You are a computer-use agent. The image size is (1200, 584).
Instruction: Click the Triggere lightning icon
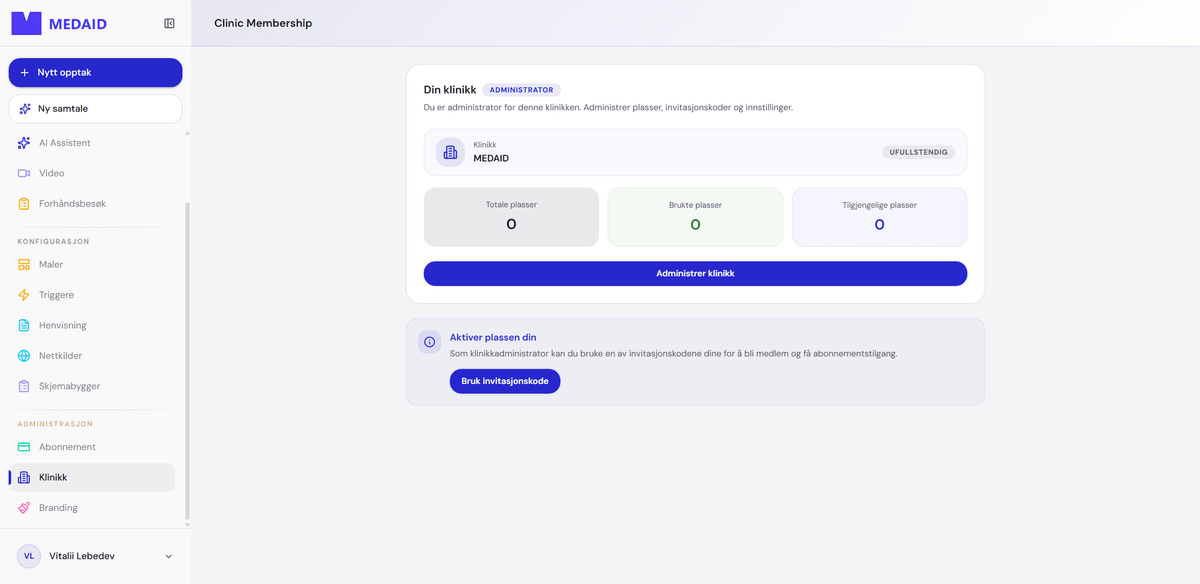click(24, 295)
